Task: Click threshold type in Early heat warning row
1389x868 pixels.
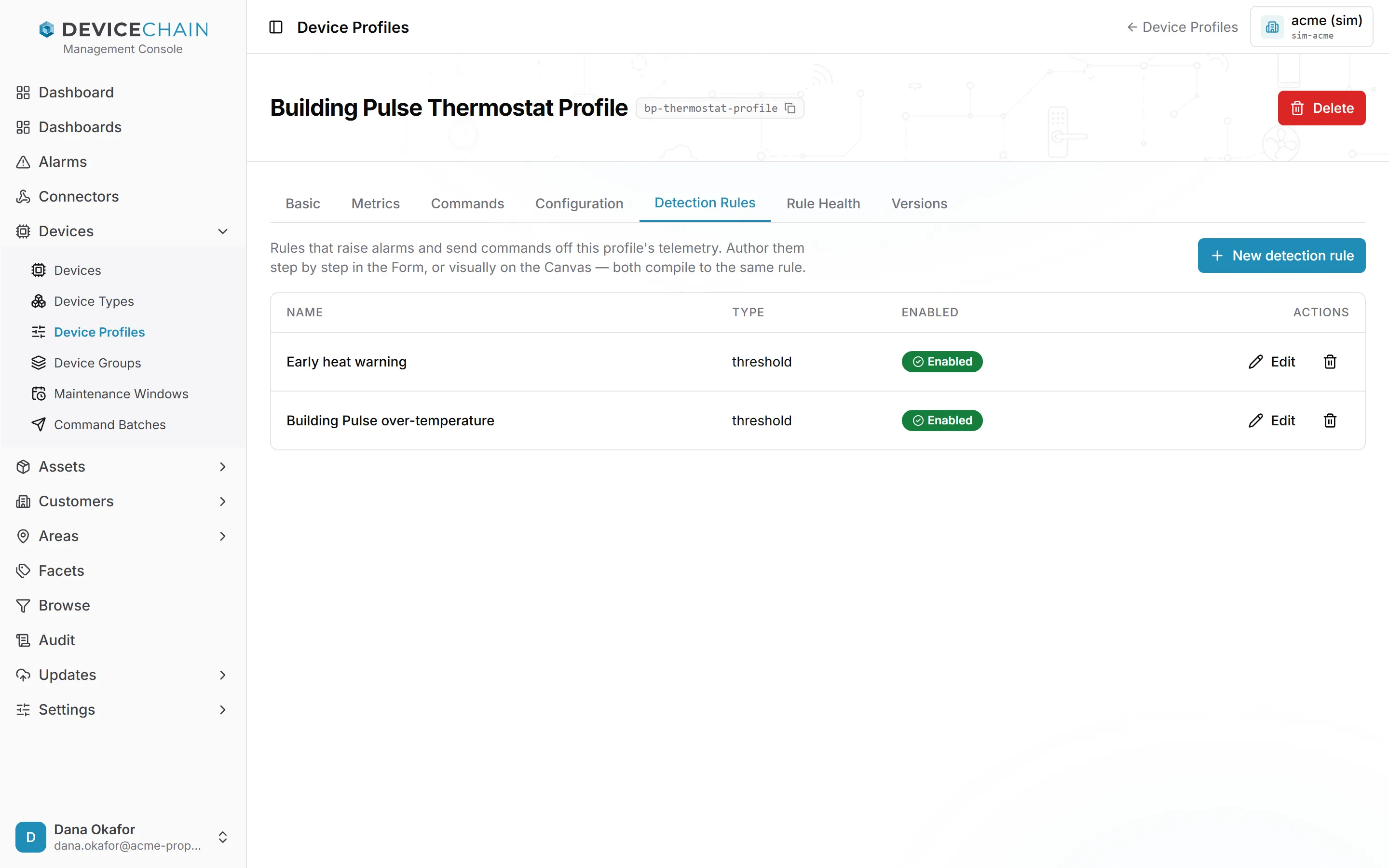Action: coord(761,362)
